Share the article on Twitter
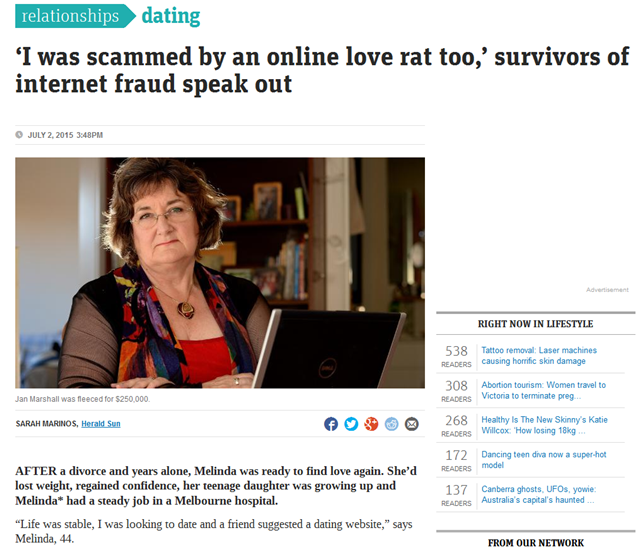644x554 pixels. [x=351, y=423]
